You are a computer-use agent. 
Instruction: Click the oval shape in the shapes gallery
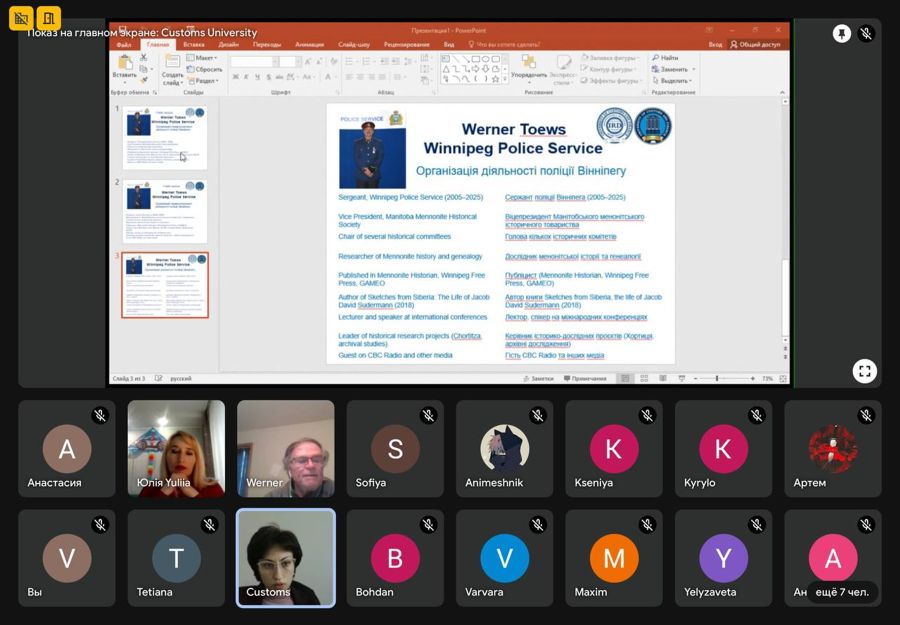pos(485,59)
